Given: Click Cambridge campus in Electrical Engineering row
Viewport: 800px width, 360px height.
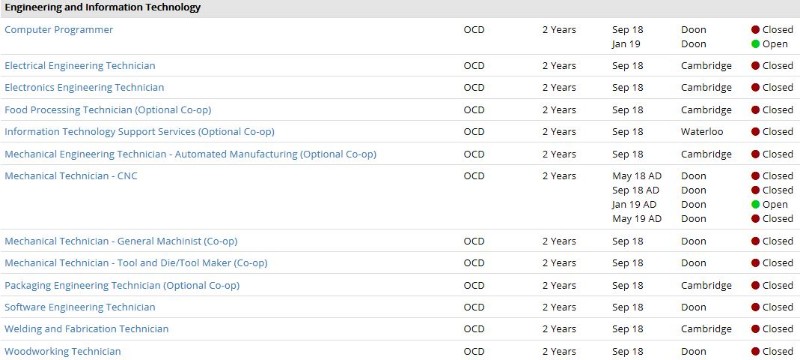Looking at the screenshot, I should point(706,66).
